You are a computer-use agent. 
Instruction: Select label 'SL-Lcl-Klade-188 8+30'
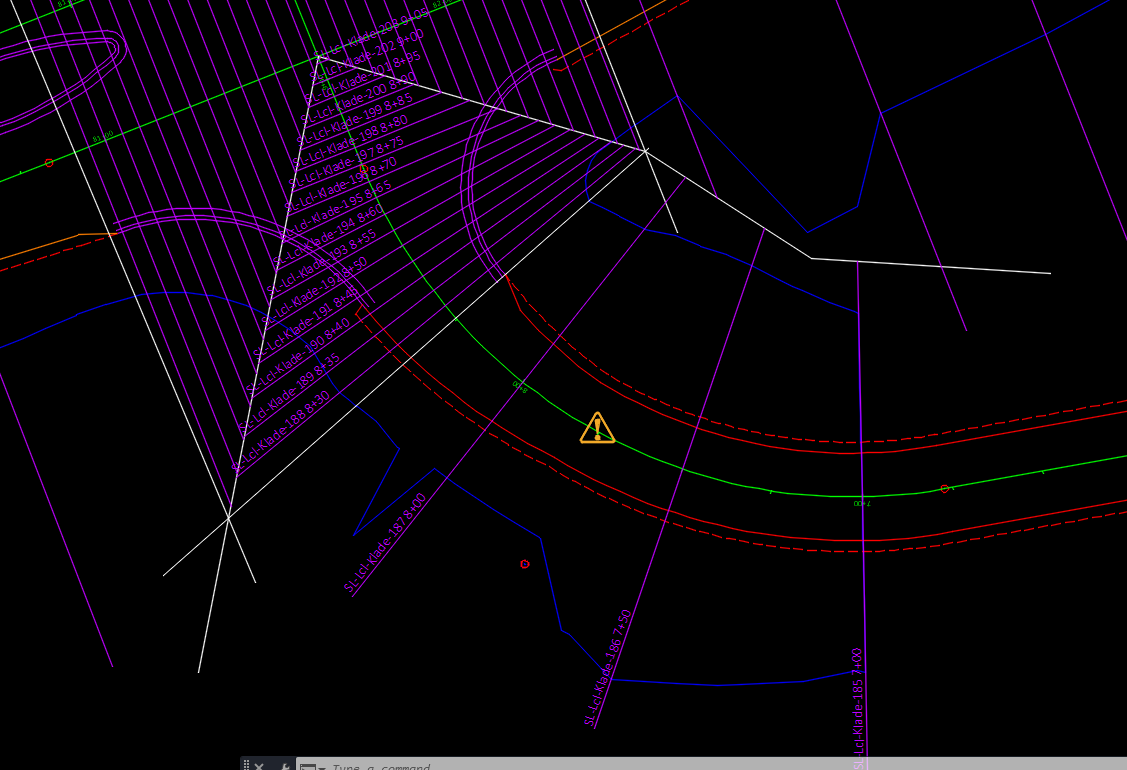pyautogui.click(x=281, y=431)
